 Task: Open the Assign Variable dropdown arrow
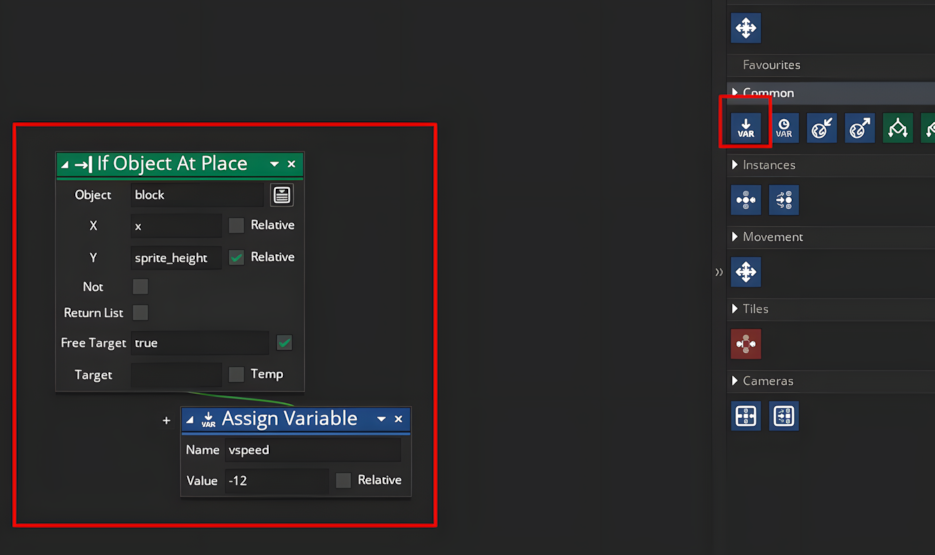(381, 419)
